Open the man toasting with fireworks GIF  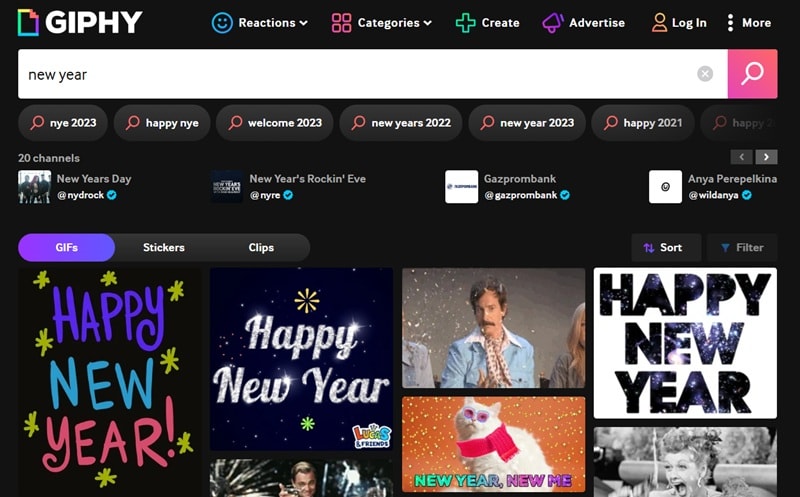coord(302,478)
